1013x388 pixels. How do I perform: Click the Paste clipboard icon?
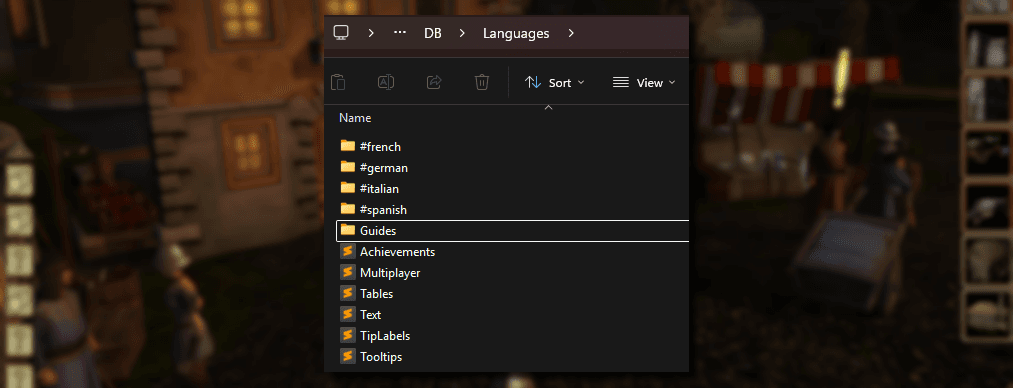[338, 83]
